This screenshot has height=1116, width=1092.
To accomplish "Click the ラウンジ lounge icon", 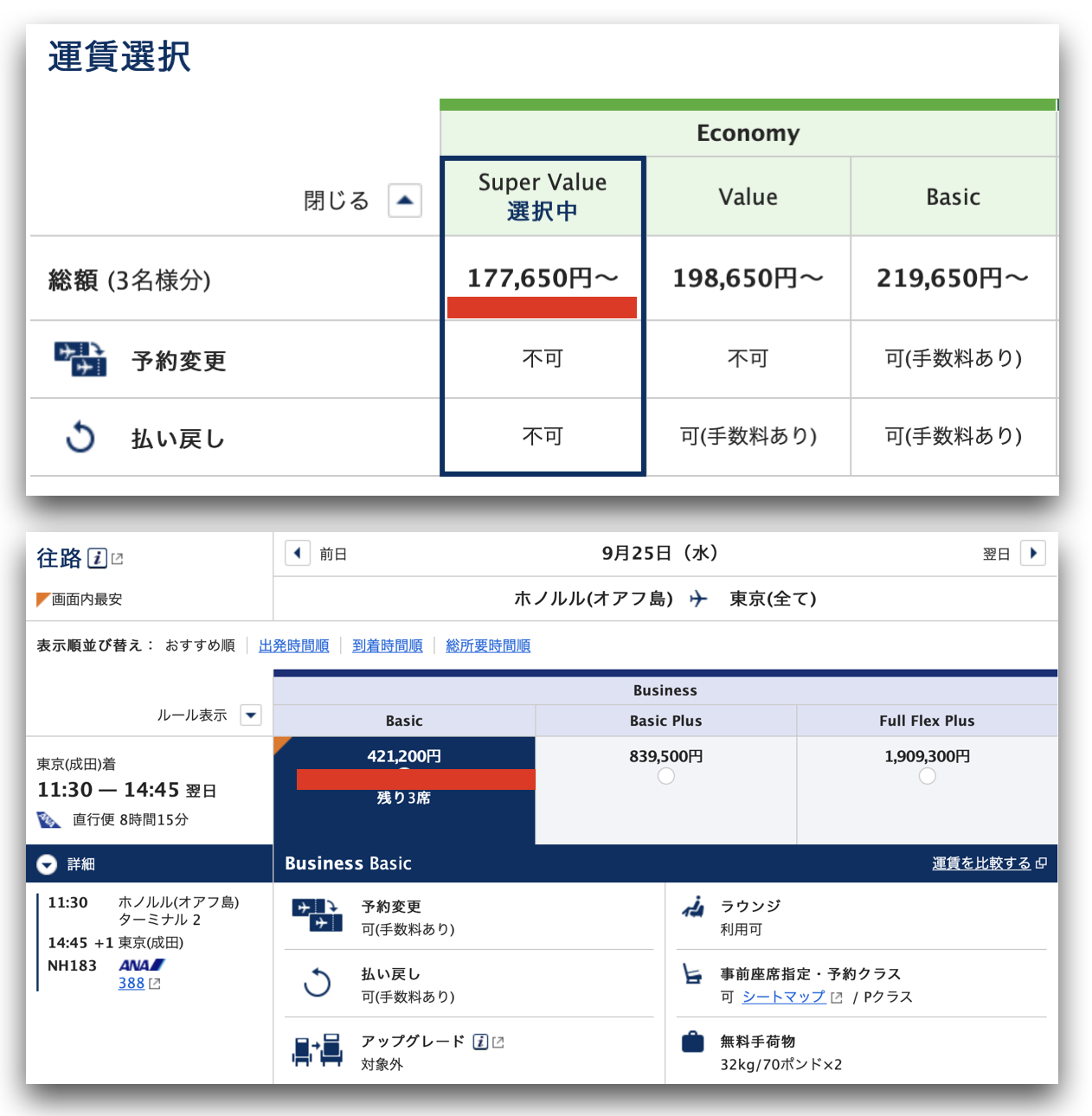I will click(693, 907).
